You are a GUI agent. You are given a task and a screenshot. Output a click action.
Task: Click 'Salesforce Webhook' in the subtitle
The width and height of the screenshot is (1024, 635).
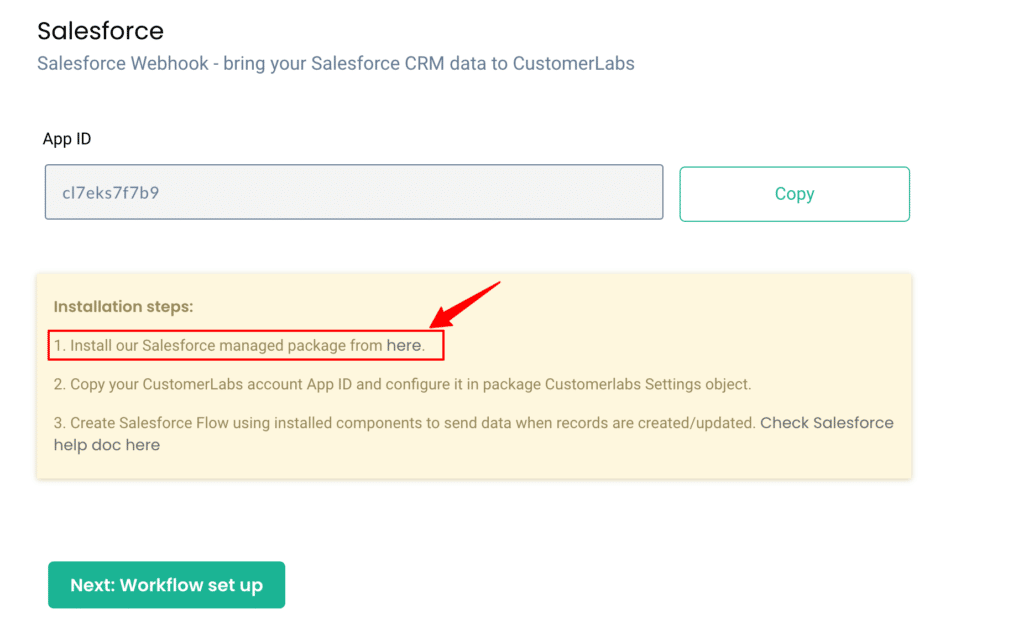click(124, 64)
